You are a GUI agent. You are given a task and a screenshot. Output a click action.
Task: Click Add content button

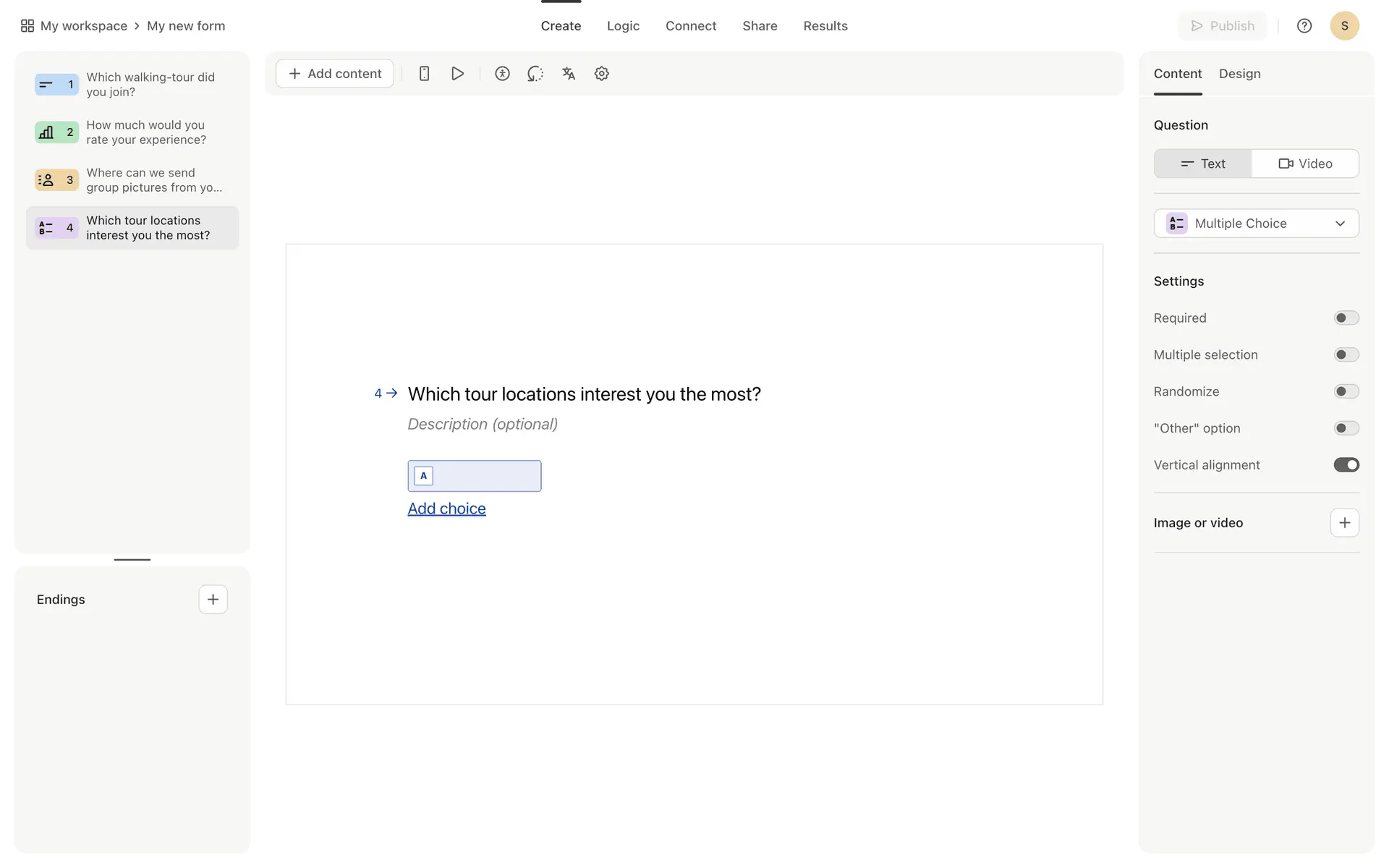tap(335, 74)
